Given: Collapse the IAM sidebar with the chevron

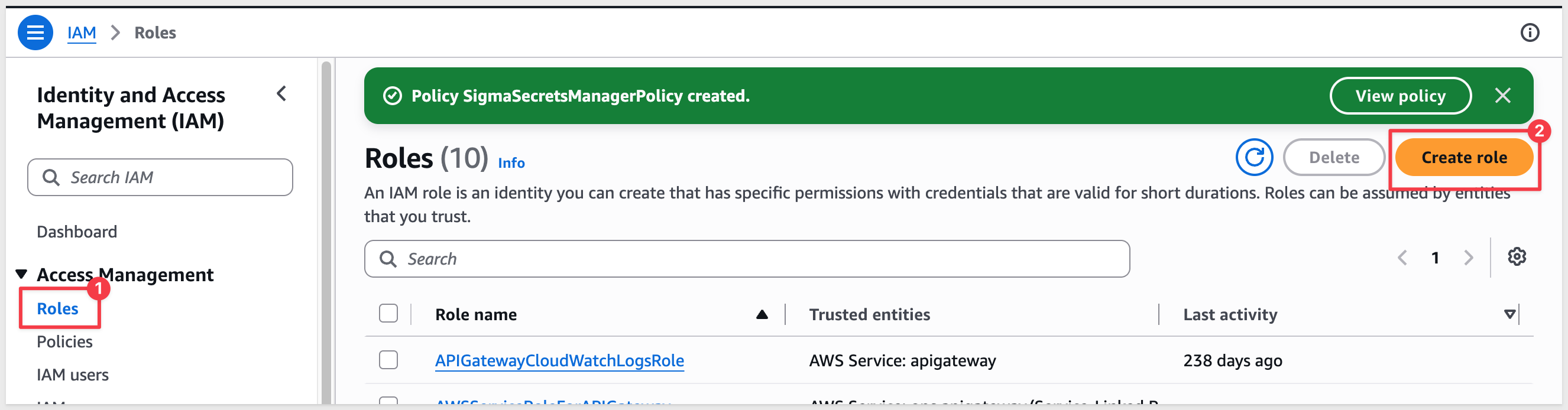Looking at the screenshot, I should [x=281, y=94].
